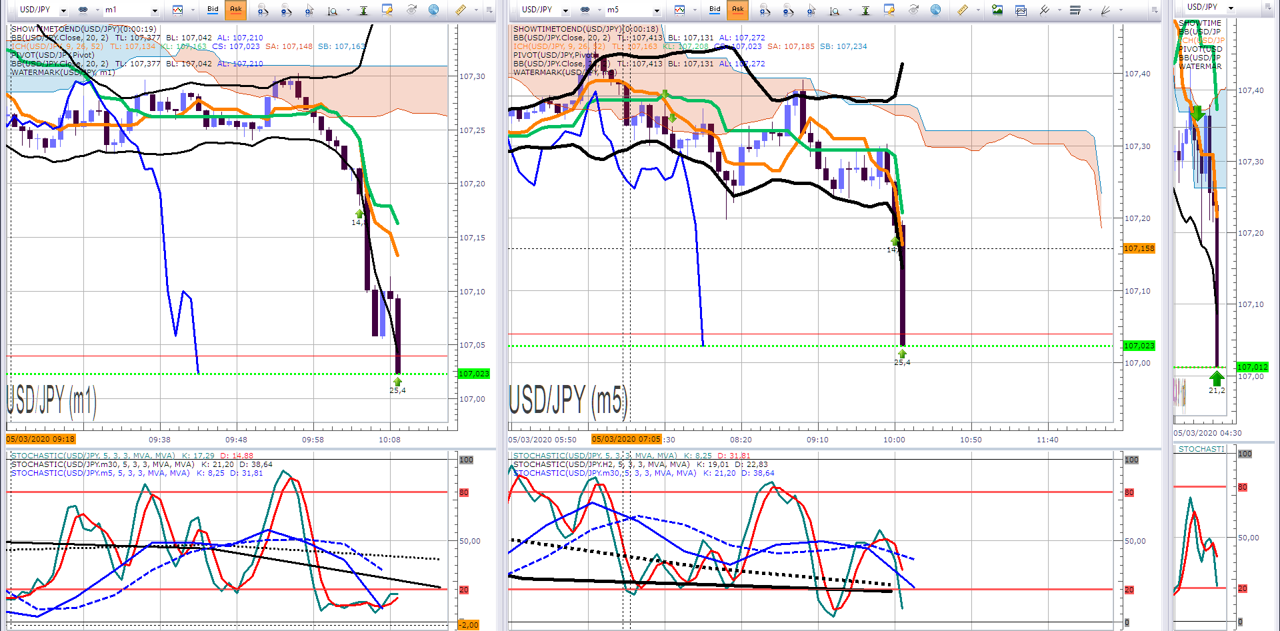Click the globe icon in m1 chart toolbar
The image size is (1280, 631).
tap(434, 9)
